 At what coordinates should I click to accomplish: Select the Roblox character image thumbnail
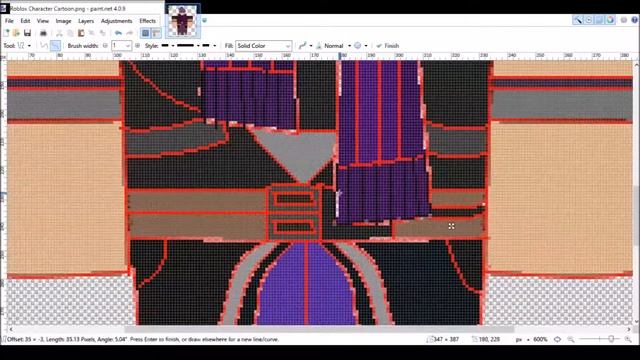pos(183,20)
